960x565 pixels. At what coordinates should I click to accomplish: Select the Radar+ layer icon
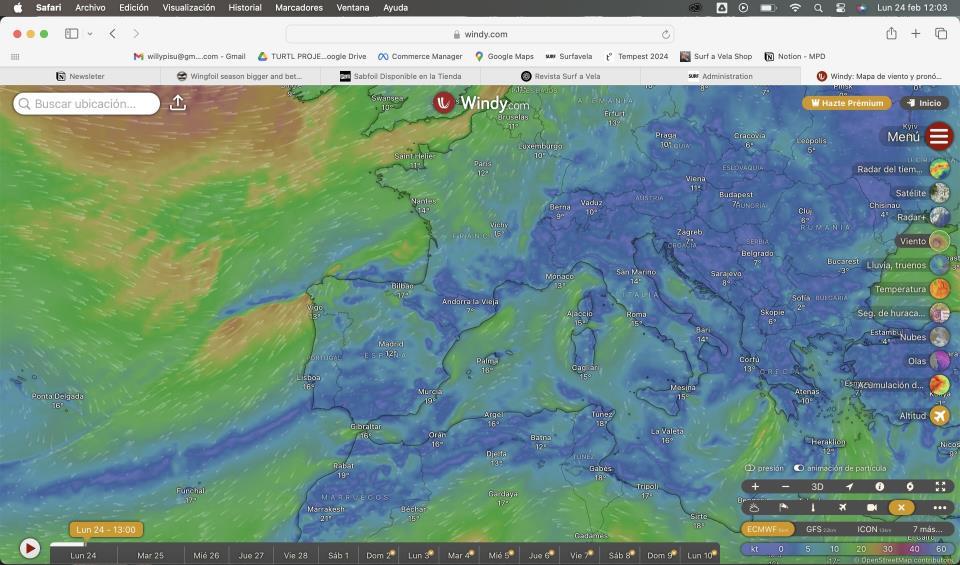940,217
